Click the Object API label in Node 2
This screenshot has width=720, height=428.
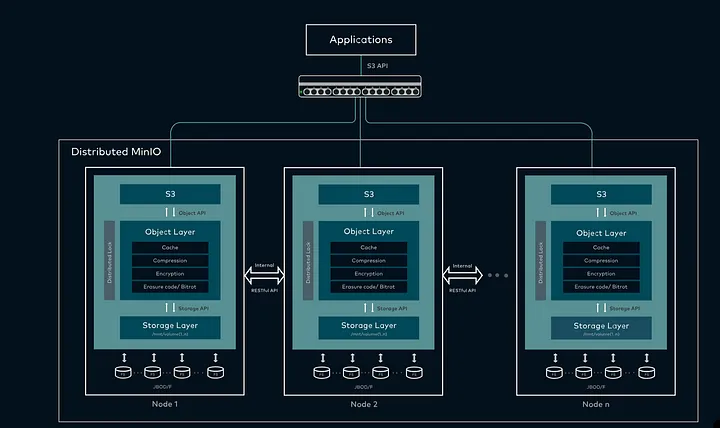coord(391,213)
